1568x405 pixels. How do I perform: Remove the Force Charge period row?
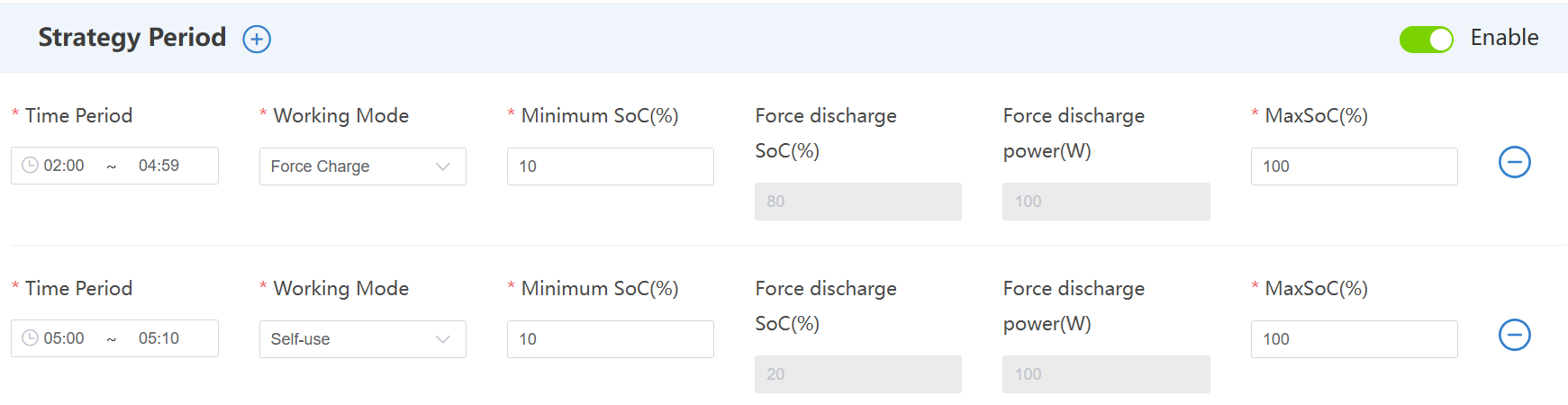tap(1514, 163)
